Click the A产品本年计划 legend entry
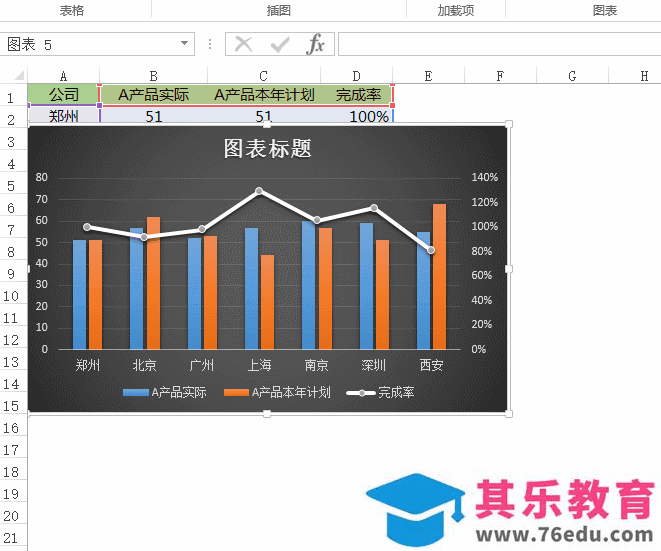 coord(277,392)
